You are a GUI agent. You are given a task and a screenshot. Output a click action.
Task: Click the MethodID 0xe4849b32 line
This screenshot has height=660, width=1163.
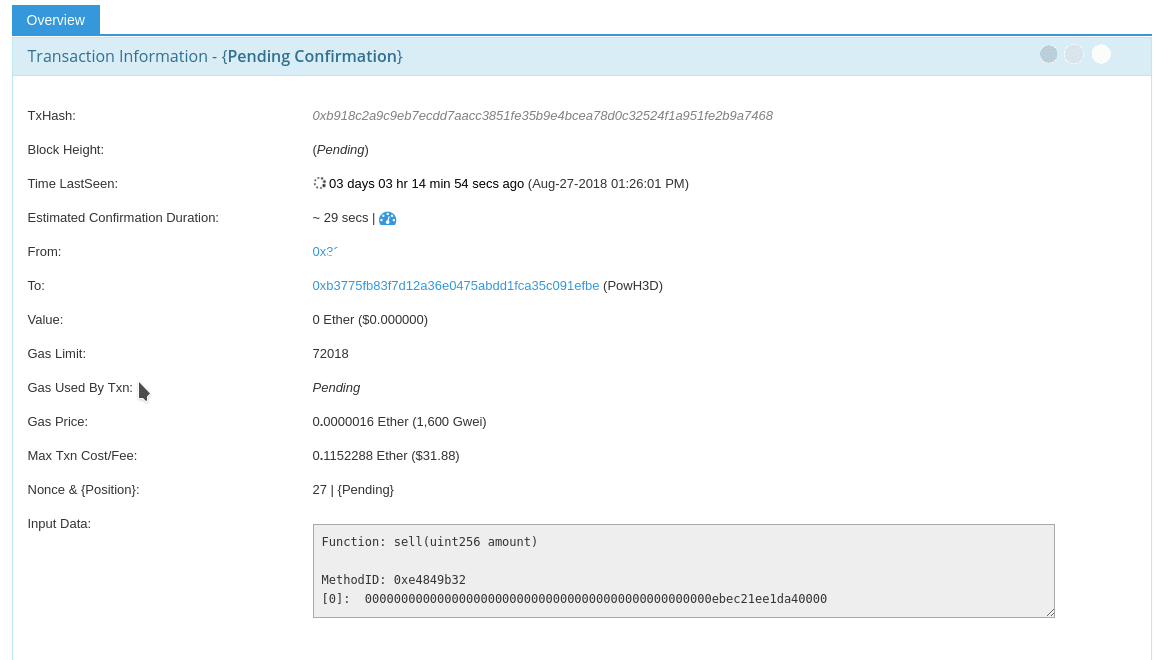coord(393,580)
